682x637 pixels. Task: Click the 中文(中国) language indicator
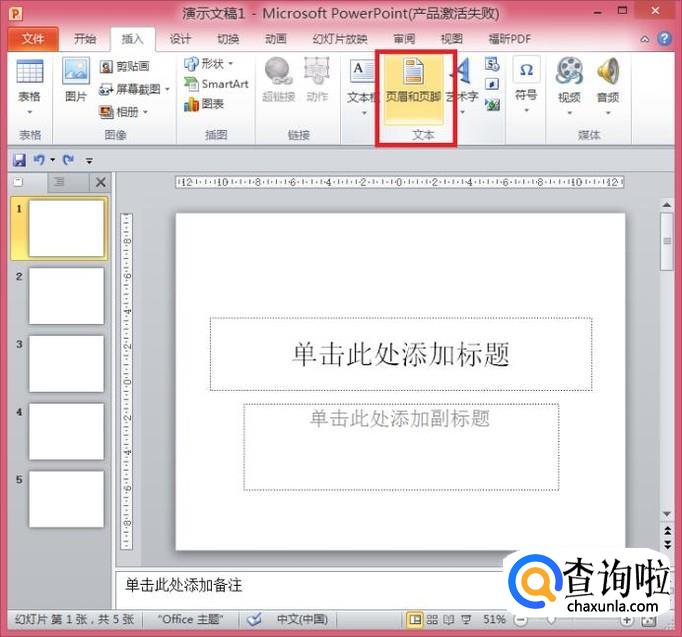[x=302, y=620]
